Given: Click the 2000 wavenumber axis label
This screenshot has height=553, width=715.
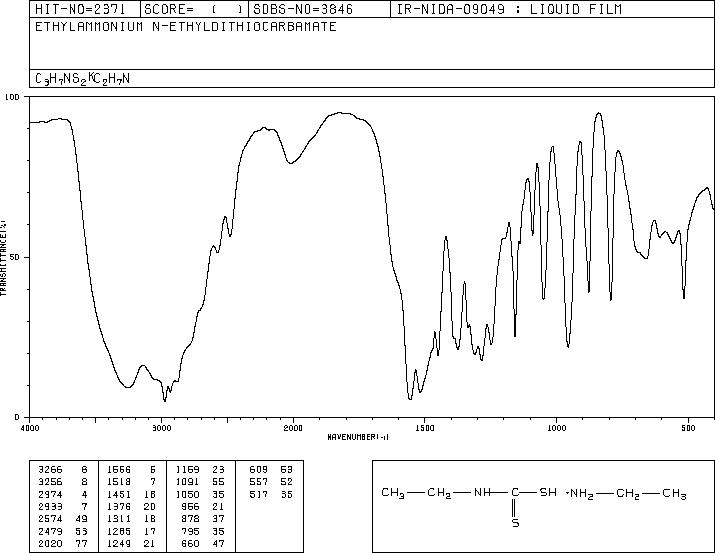Looking at the screenshot, I should click(293, 428).
